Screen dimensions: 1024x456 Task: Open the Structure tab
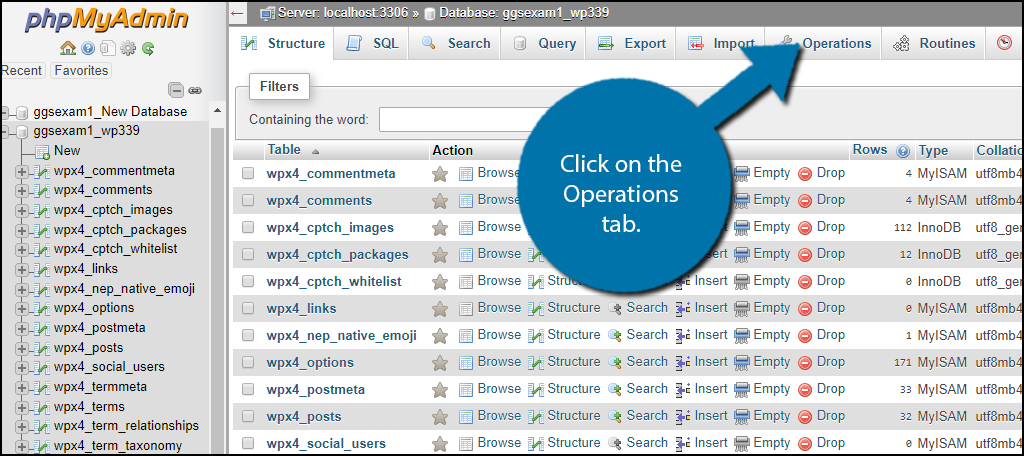tap(283, 44)
